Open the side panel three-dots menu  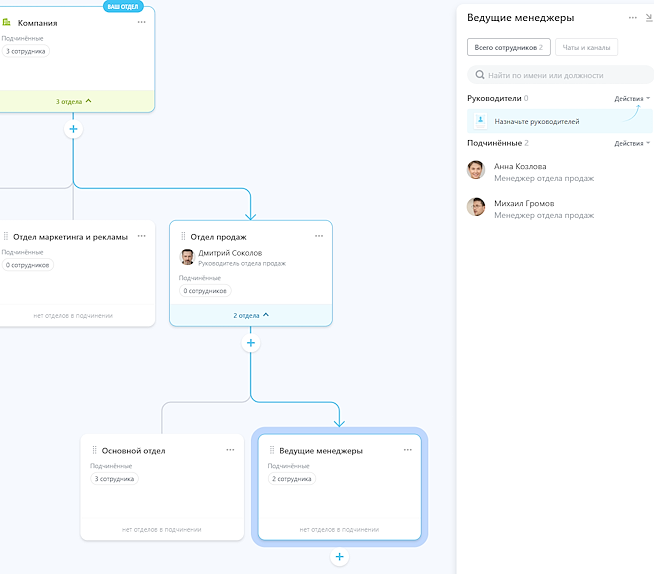pyautogui.click(x=633, y=18)
